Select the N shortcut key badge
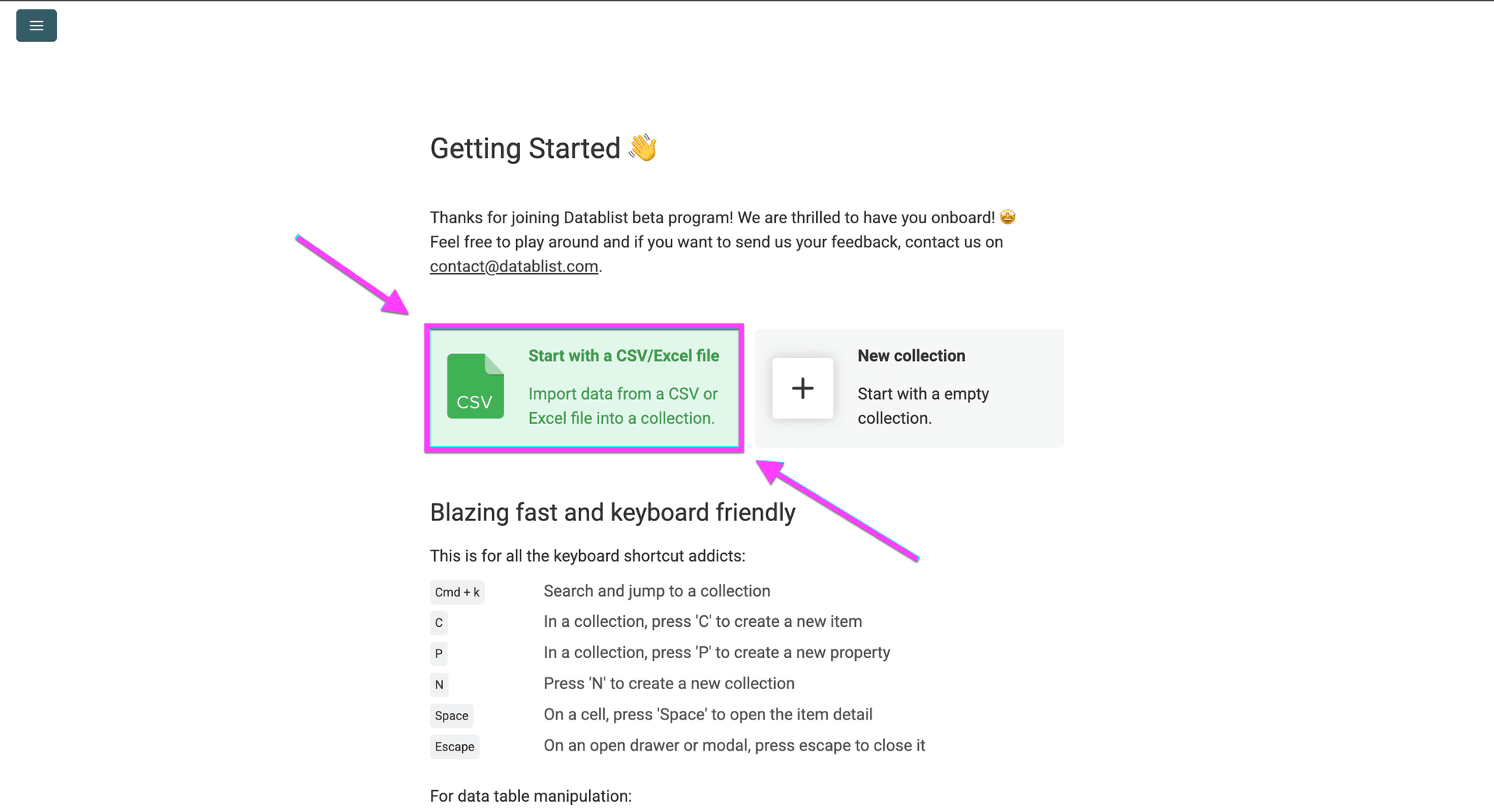The width and height of the screenshot is (1494, 812). [x=438, y=684]
